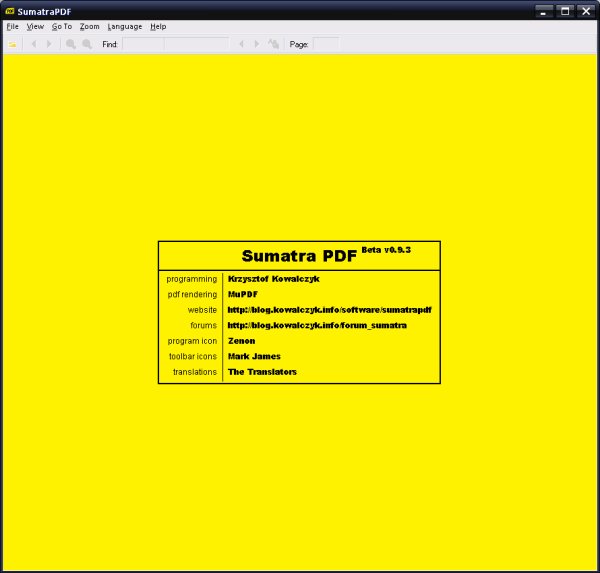Click inside the Find text field
Viewport: 600px width, 573px height.
pyautogui.click(x=176, y=44)
